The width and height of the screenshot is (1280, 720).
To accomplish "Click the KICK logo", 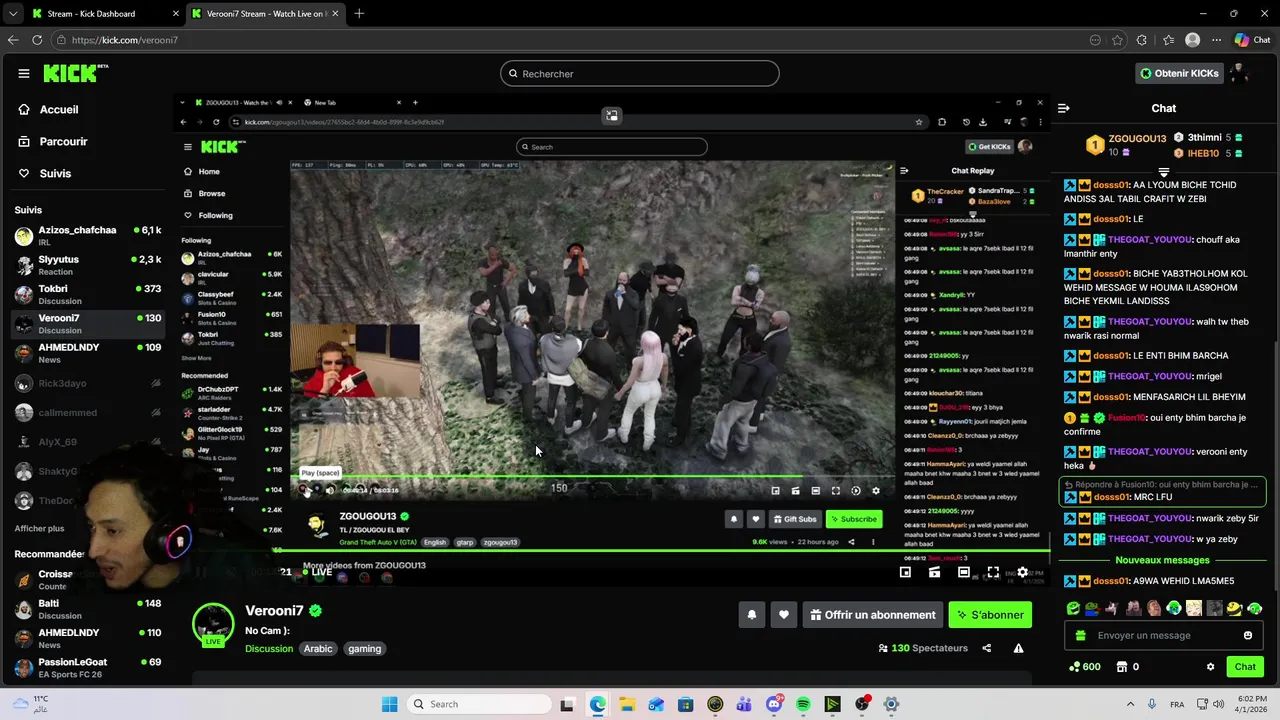I will click(x=75, y=73).
